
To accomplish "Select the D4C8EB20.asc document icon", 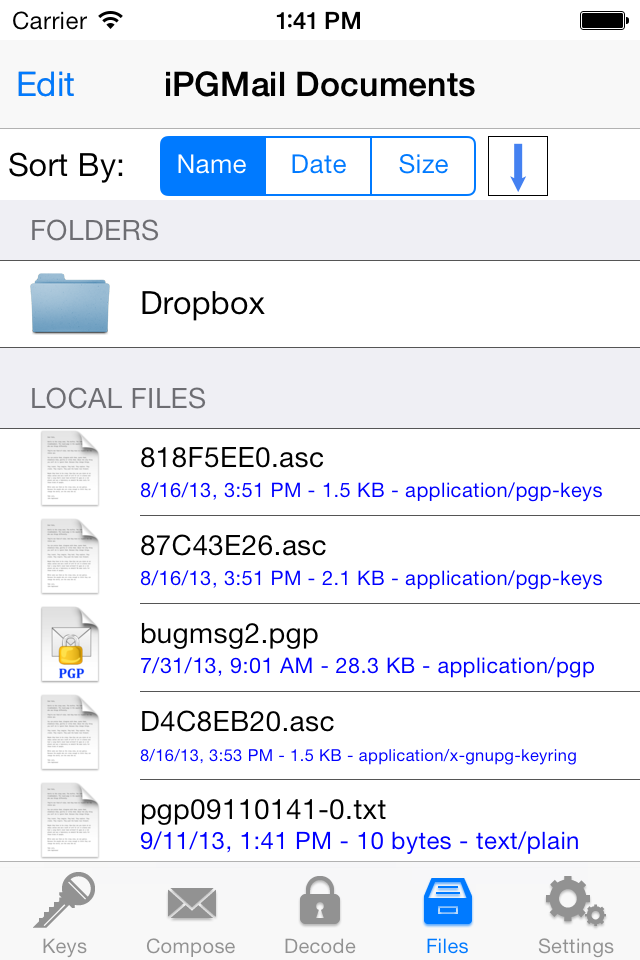I will tap(70, 735).
